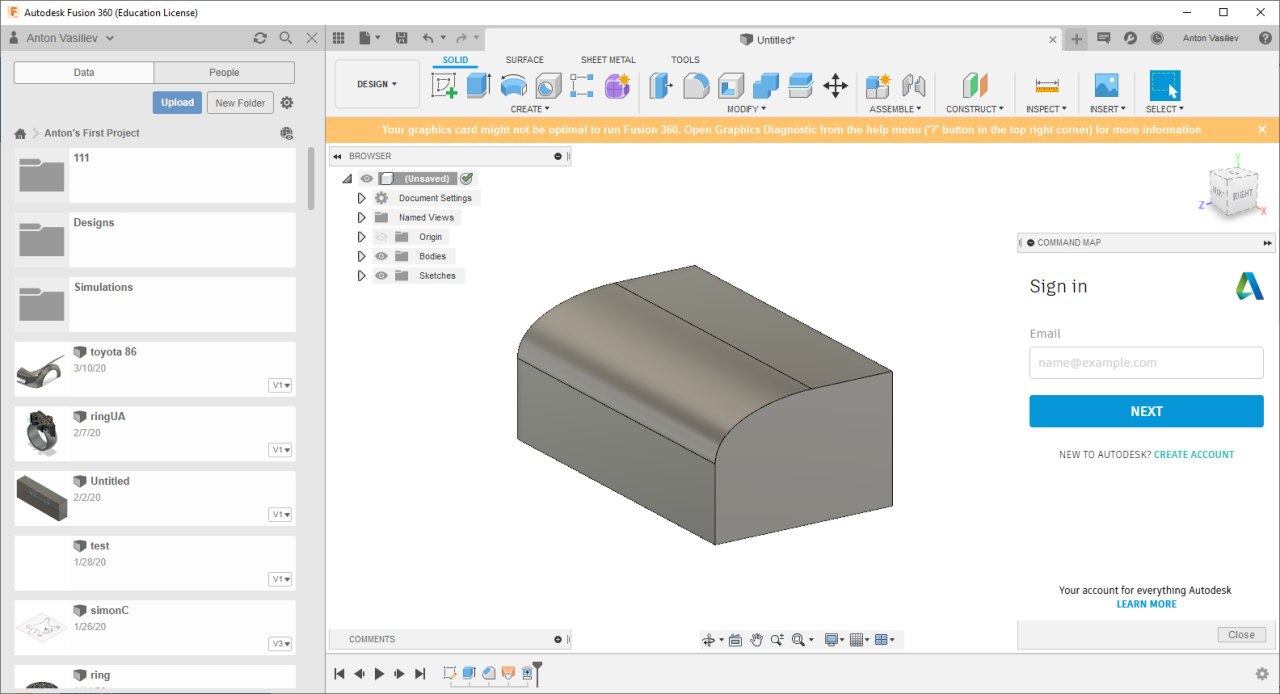Activate the Select tool icon

(1165, 86)
